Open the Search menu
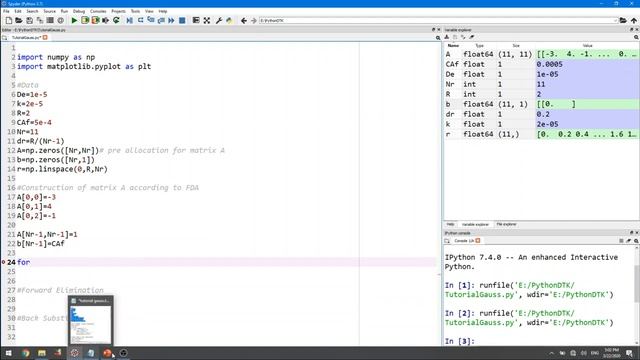 click(32, 11)
